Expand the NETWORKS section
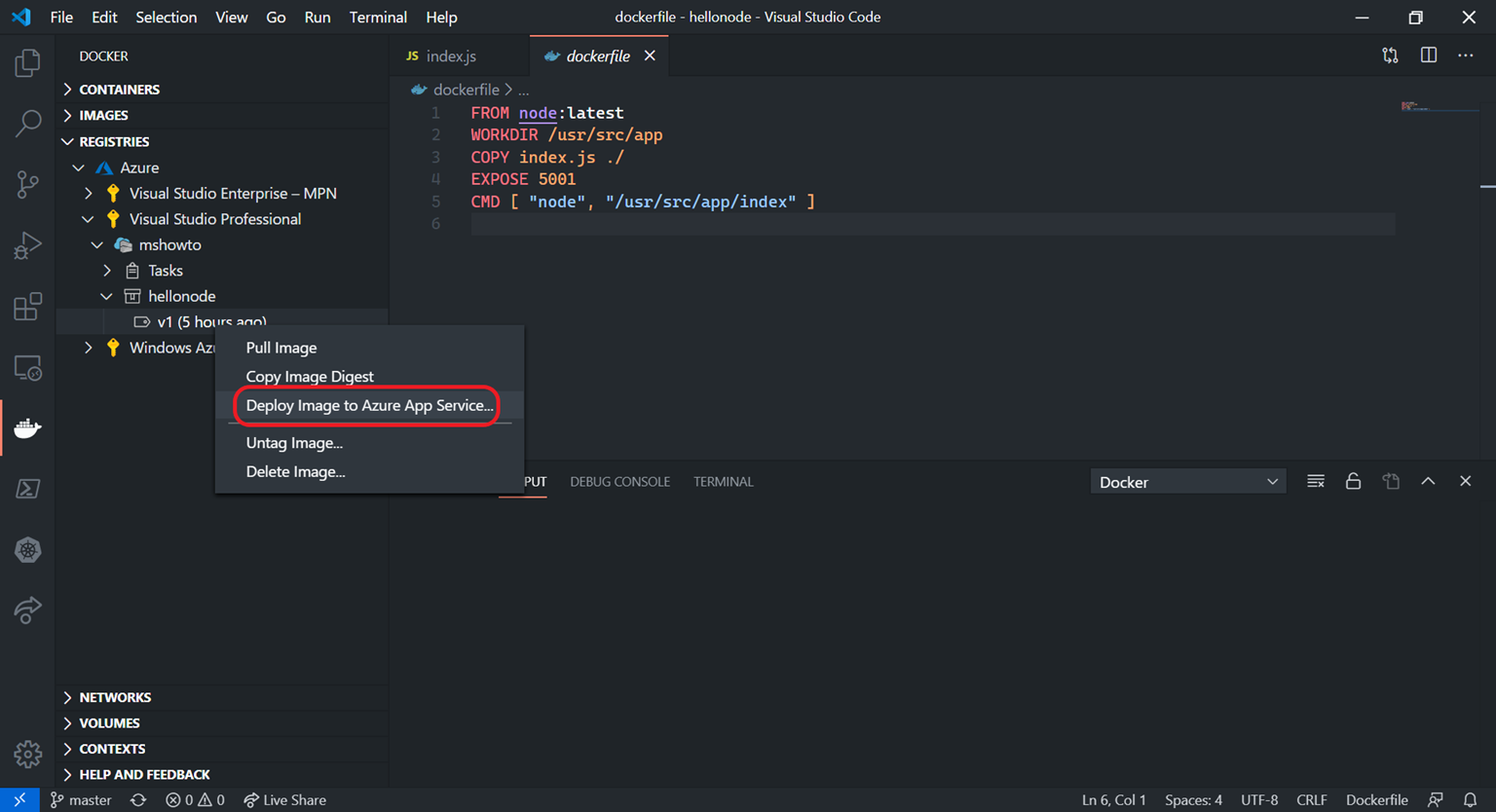Viewport: 1496px width, 812px height. pyautogui.click(x=222, y=697)
